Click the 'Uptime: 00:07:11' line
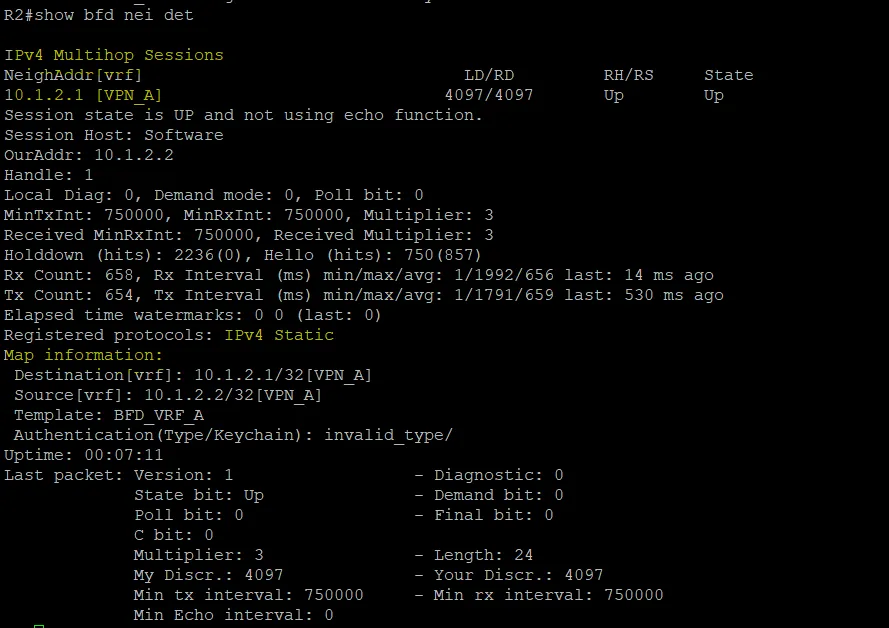 coord(83,455)
